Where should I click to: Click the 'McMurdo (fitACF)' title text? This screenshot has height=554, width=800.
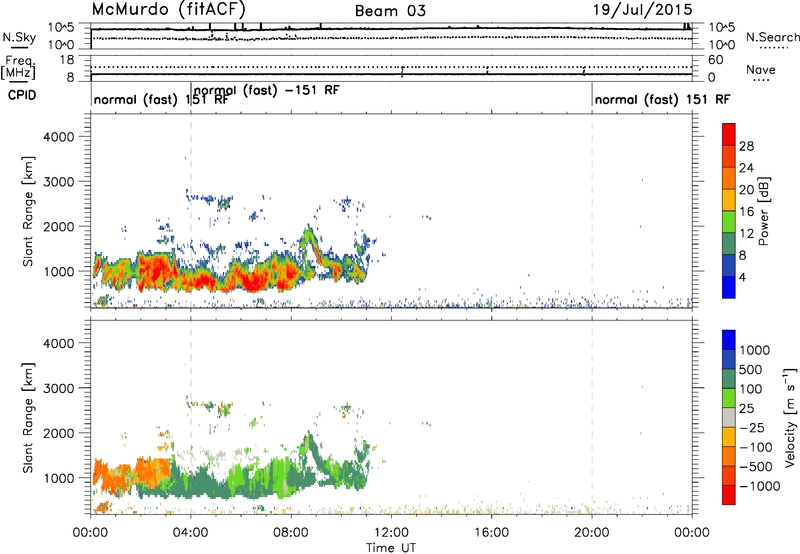(x=168, y=10)
